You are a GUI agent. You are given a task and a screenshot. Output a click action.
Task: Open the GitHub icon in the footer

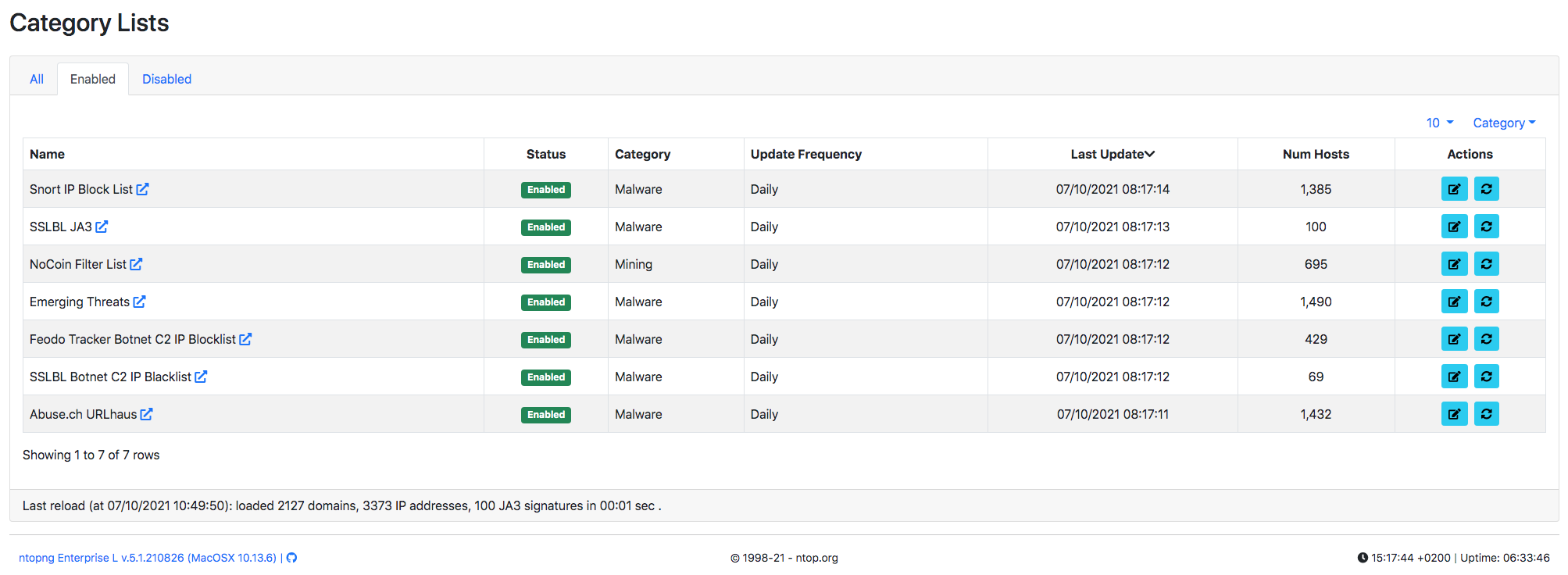tap(291, 558)
